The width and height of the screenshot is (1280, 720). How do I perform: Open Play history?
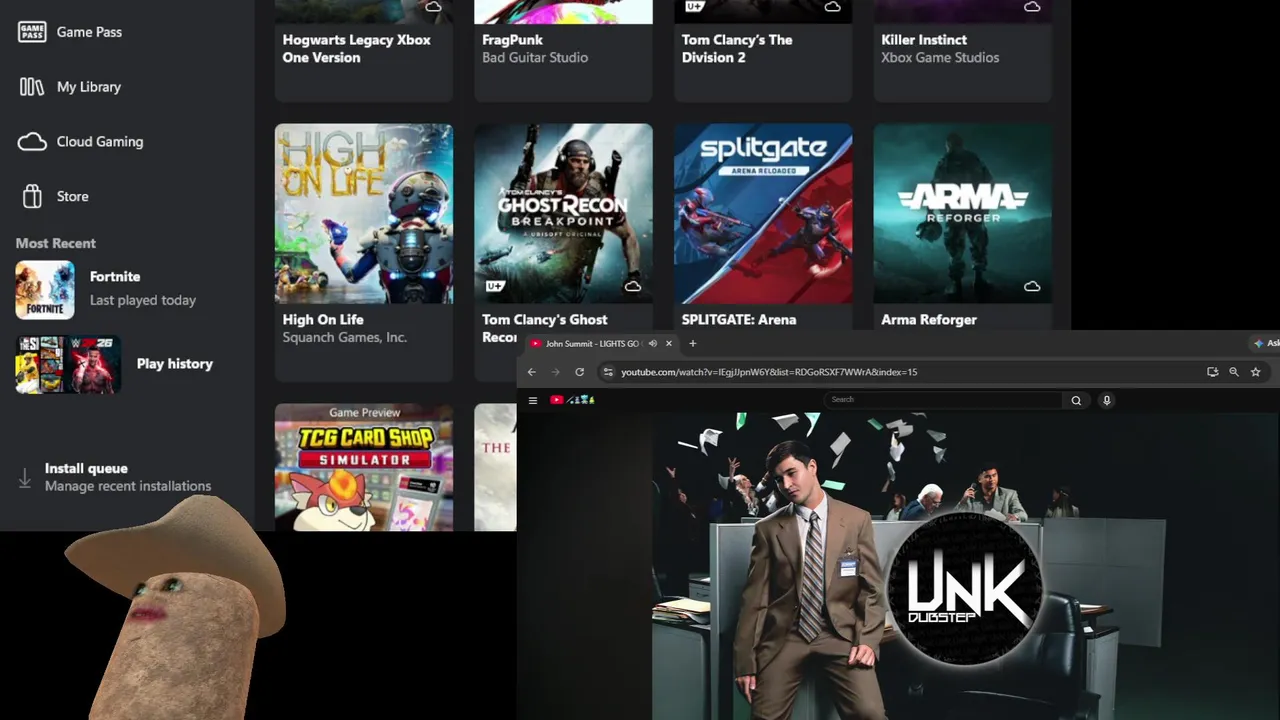coord(175,364)
